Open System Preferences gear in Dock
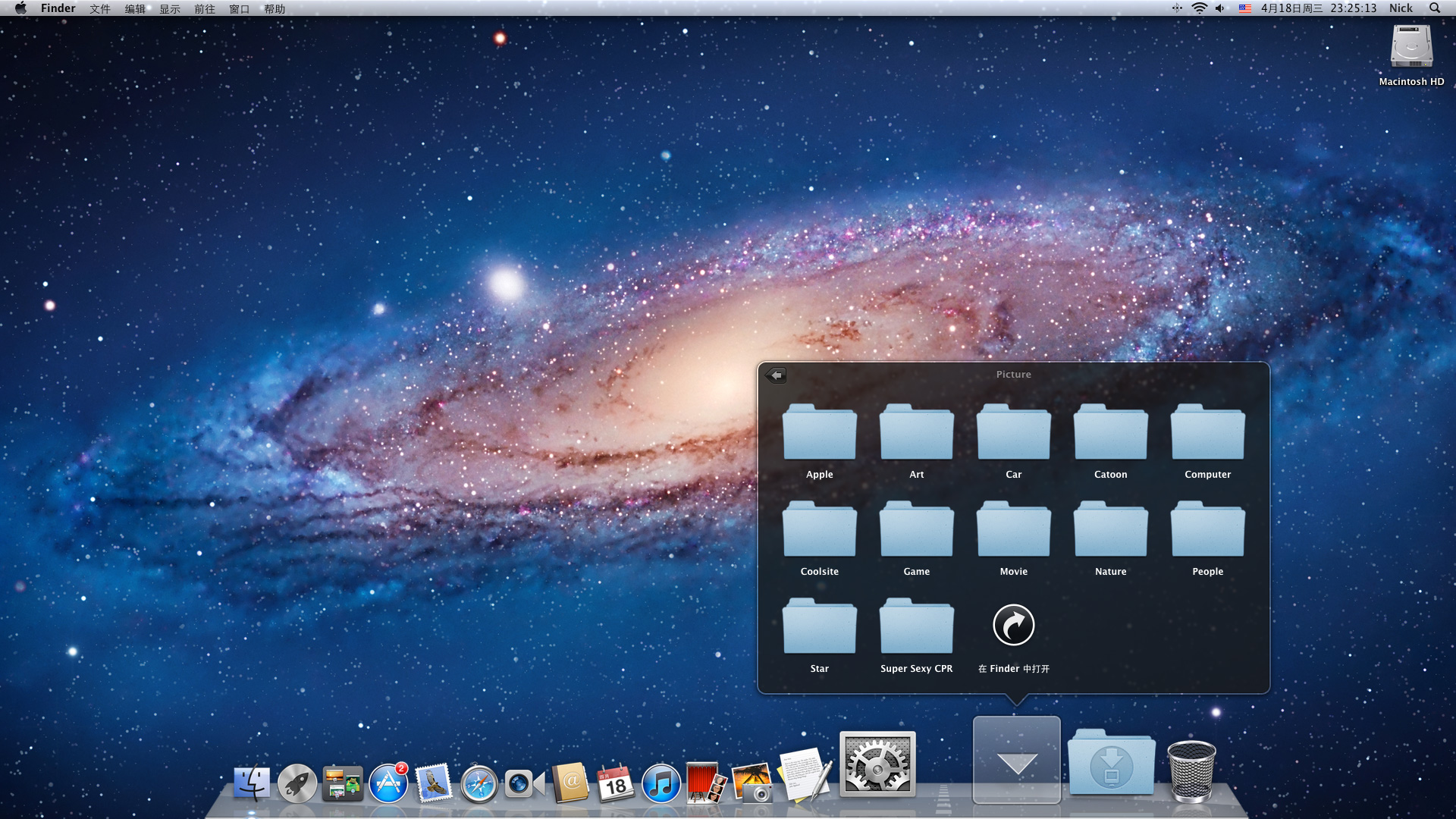This screenshot has height=819, width=1456. pos(877,764)
